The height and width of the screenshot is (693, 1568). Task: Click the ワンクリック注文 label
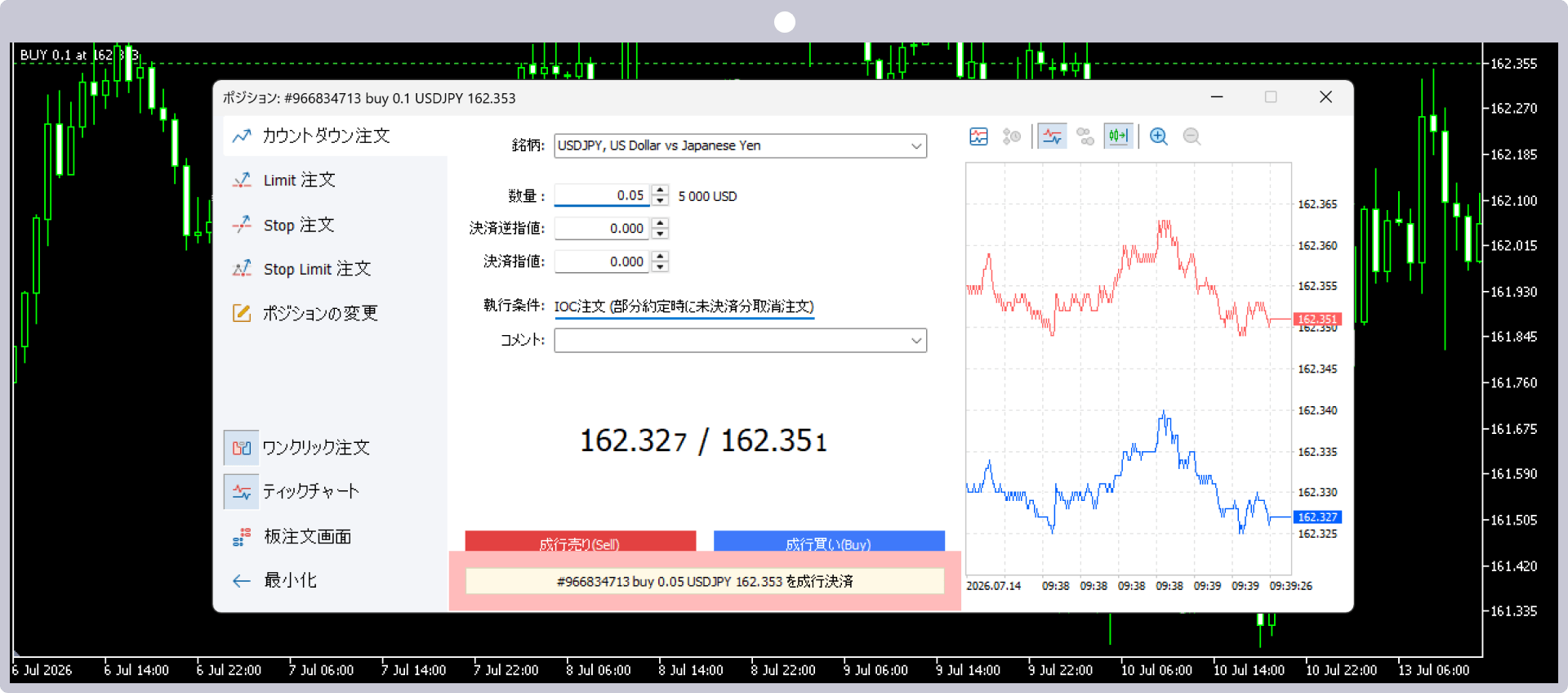(x=316, y=448)
